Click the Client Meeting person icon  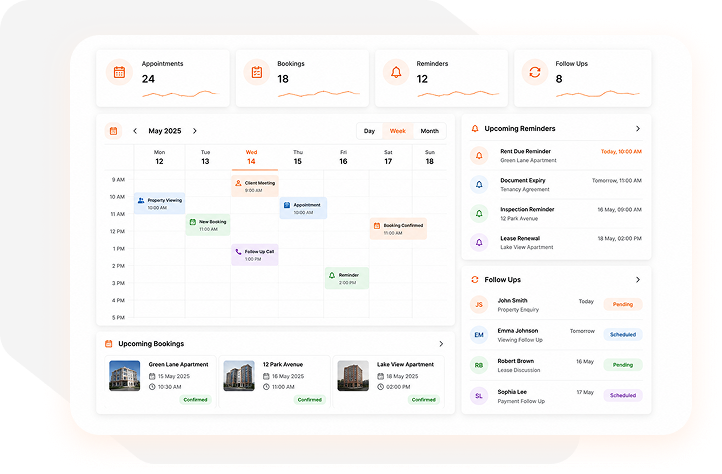pyautogui.click(x=238, y=183)
